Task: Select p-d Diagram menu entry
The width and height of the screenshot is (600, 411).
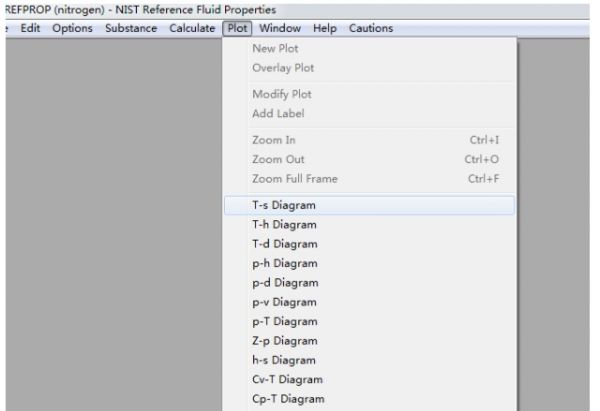Action: click(285, 283)
